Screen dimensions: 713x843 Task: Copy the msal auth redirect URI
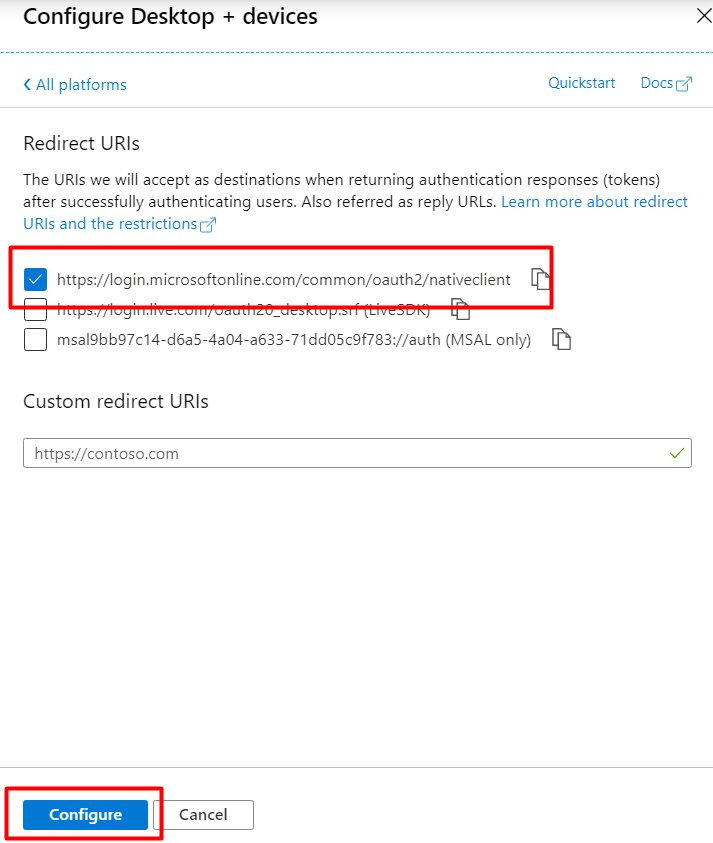[x=561, y=339]
